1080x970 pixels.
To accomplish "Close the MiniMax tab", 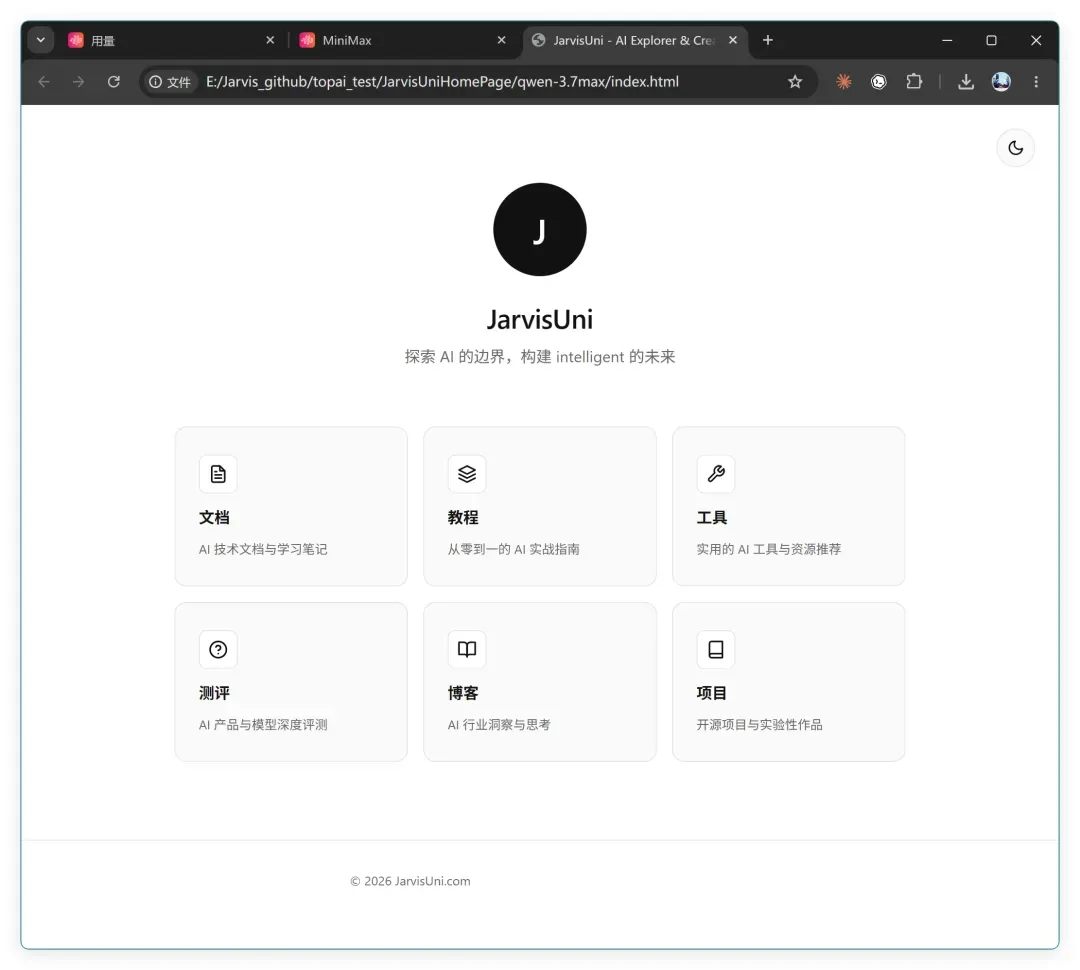I will click(x=501, y=40).
